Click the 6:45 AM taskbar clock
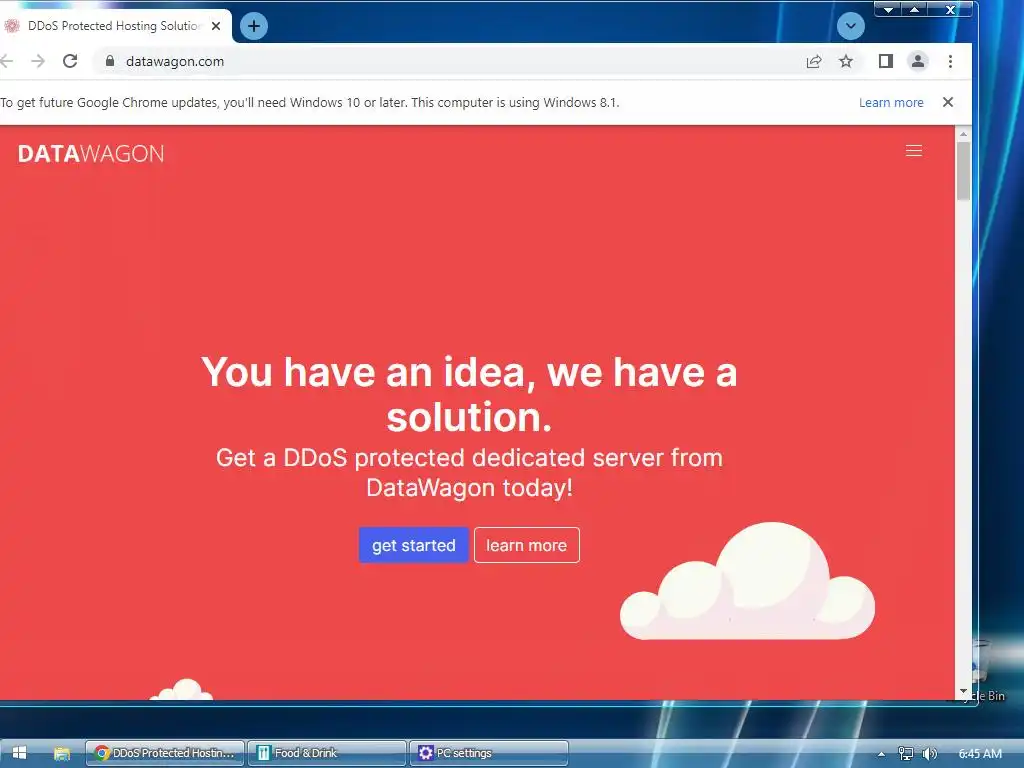 980,754
